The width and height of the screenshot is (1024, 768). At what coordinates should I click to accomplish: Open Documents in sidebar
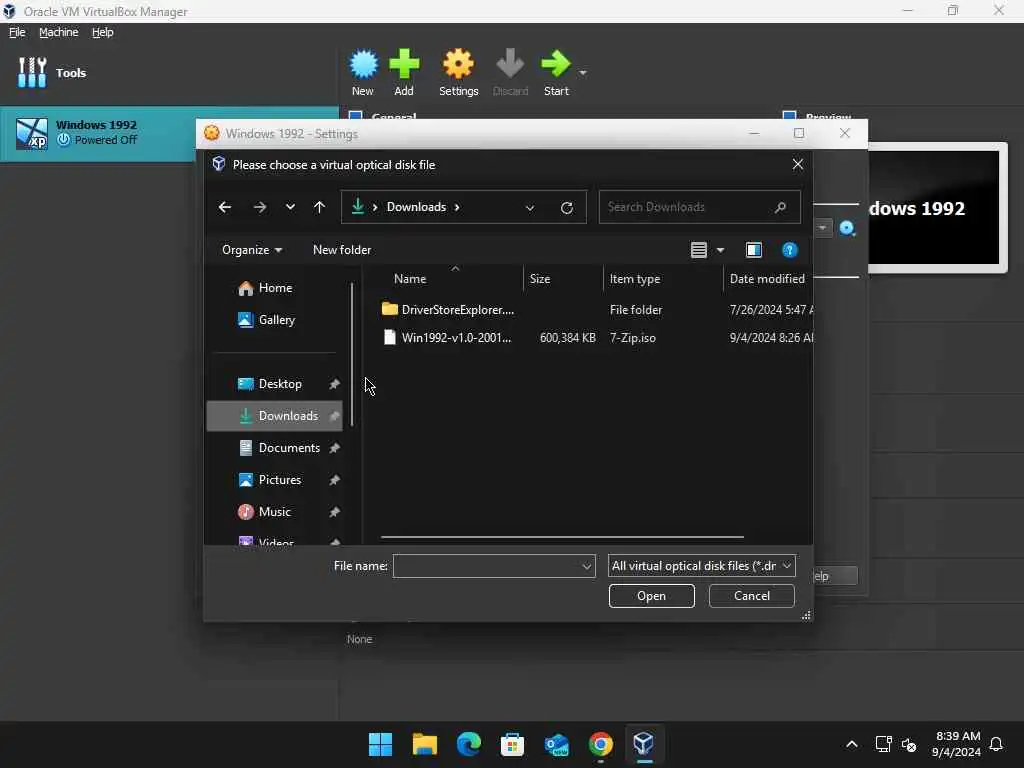274,448
